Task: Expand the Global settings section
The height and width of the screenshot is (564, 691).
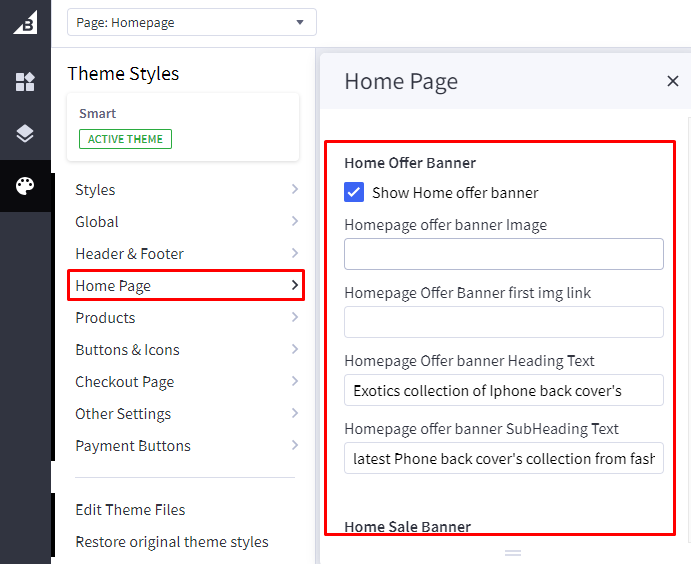Action: click(x=186, y=222)
